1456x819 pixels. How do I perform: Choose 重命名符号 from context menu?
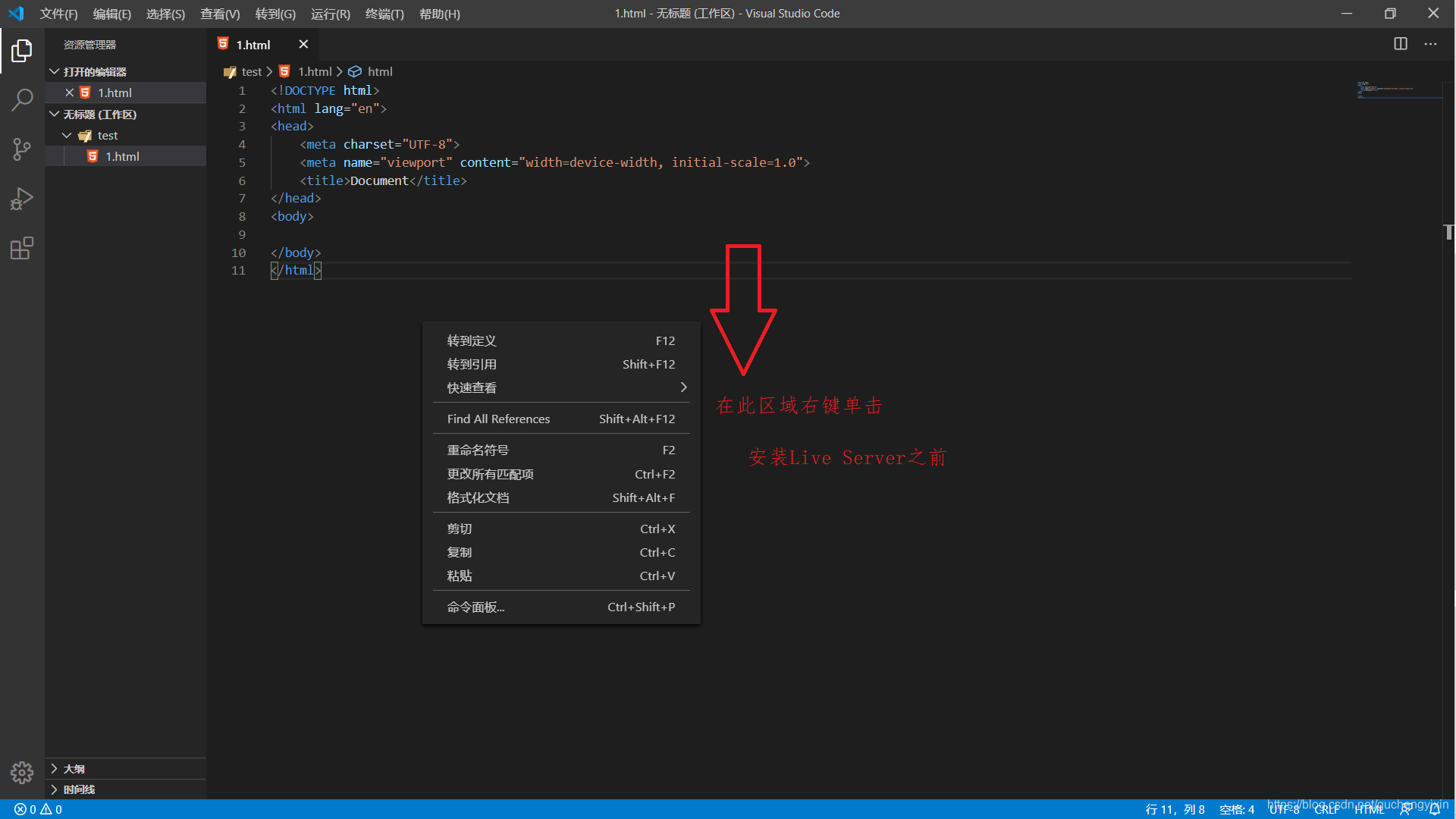click(x=561, y=450)
